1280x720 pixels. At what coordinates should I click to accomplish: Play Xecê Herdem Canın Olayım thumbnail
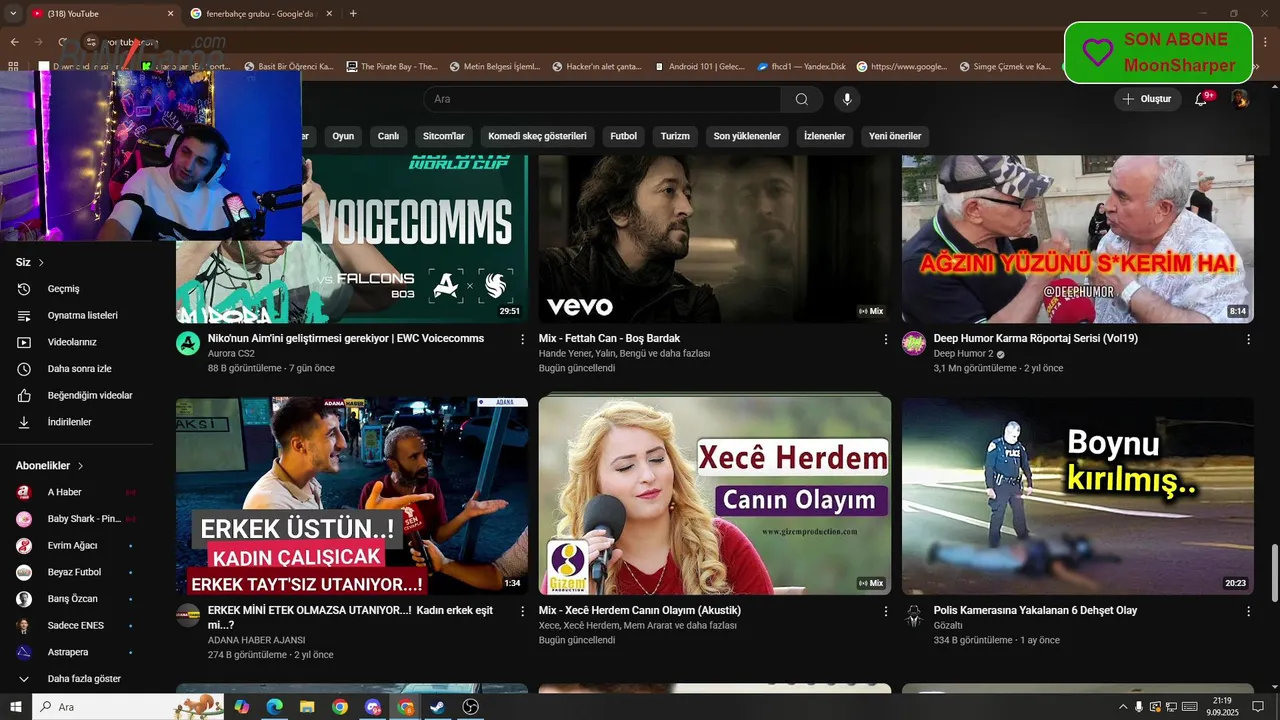[715, 496]
